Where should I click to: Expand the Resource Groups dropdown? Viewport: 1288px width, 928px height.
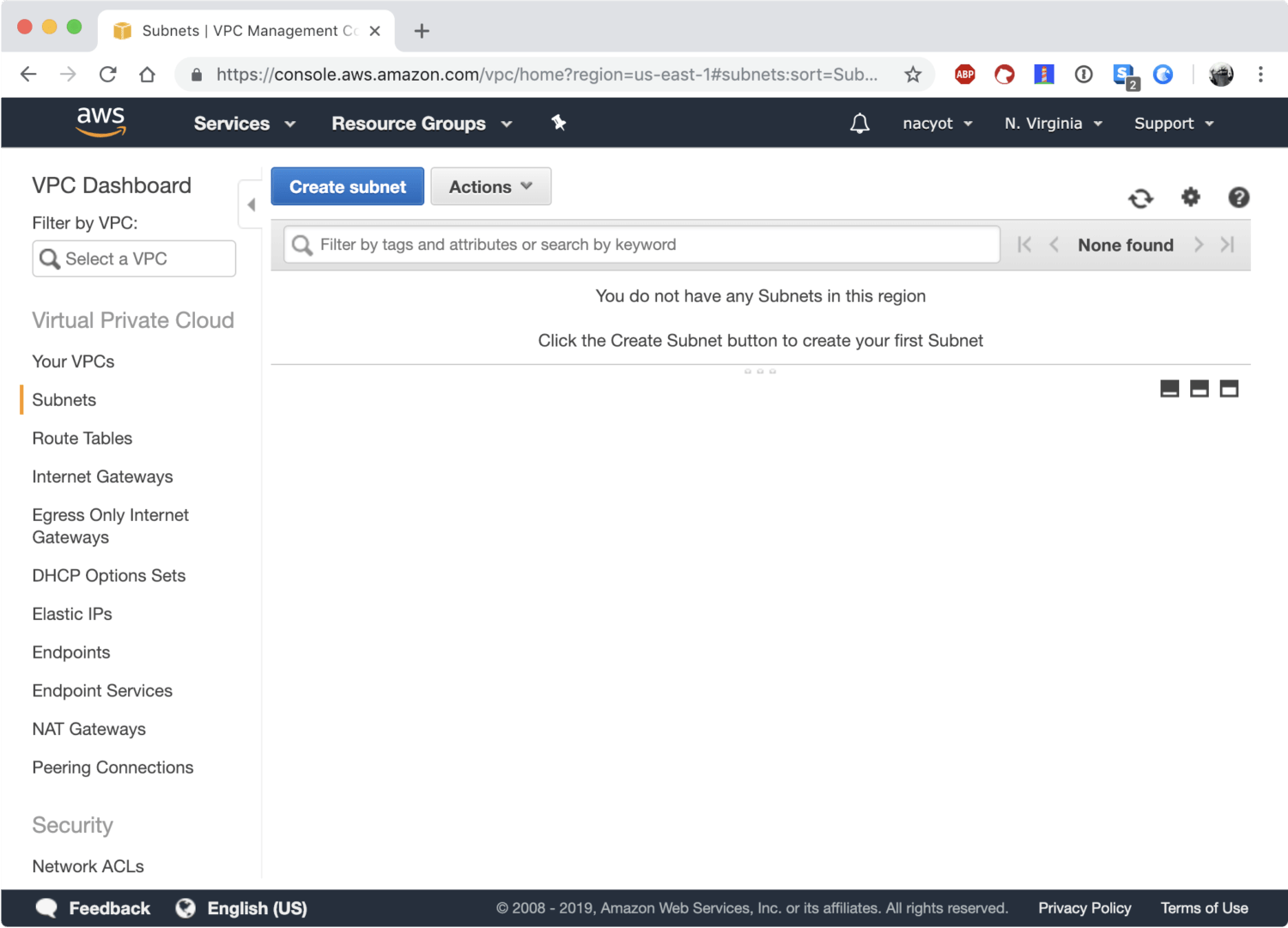click(422, 124)
